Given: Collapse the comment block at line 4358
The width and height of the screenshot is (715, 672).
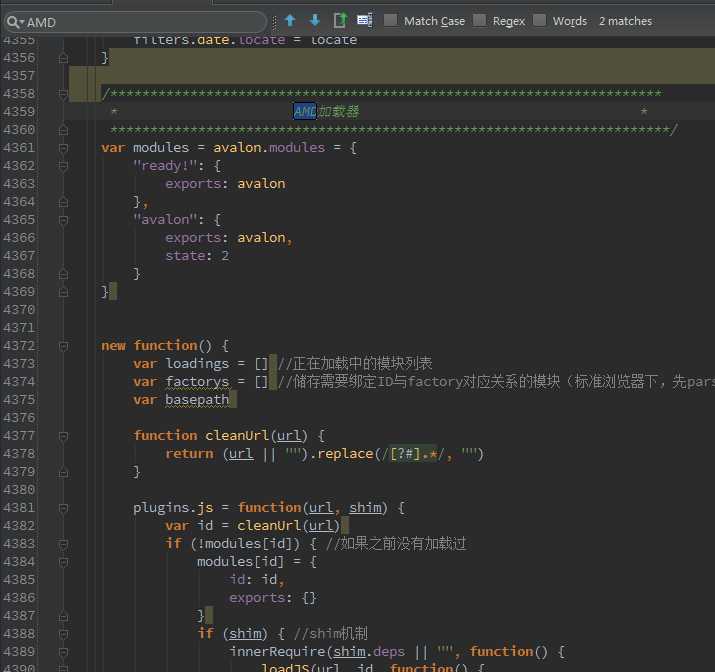Looking at the screenshot, I should (x=63, y=94).
